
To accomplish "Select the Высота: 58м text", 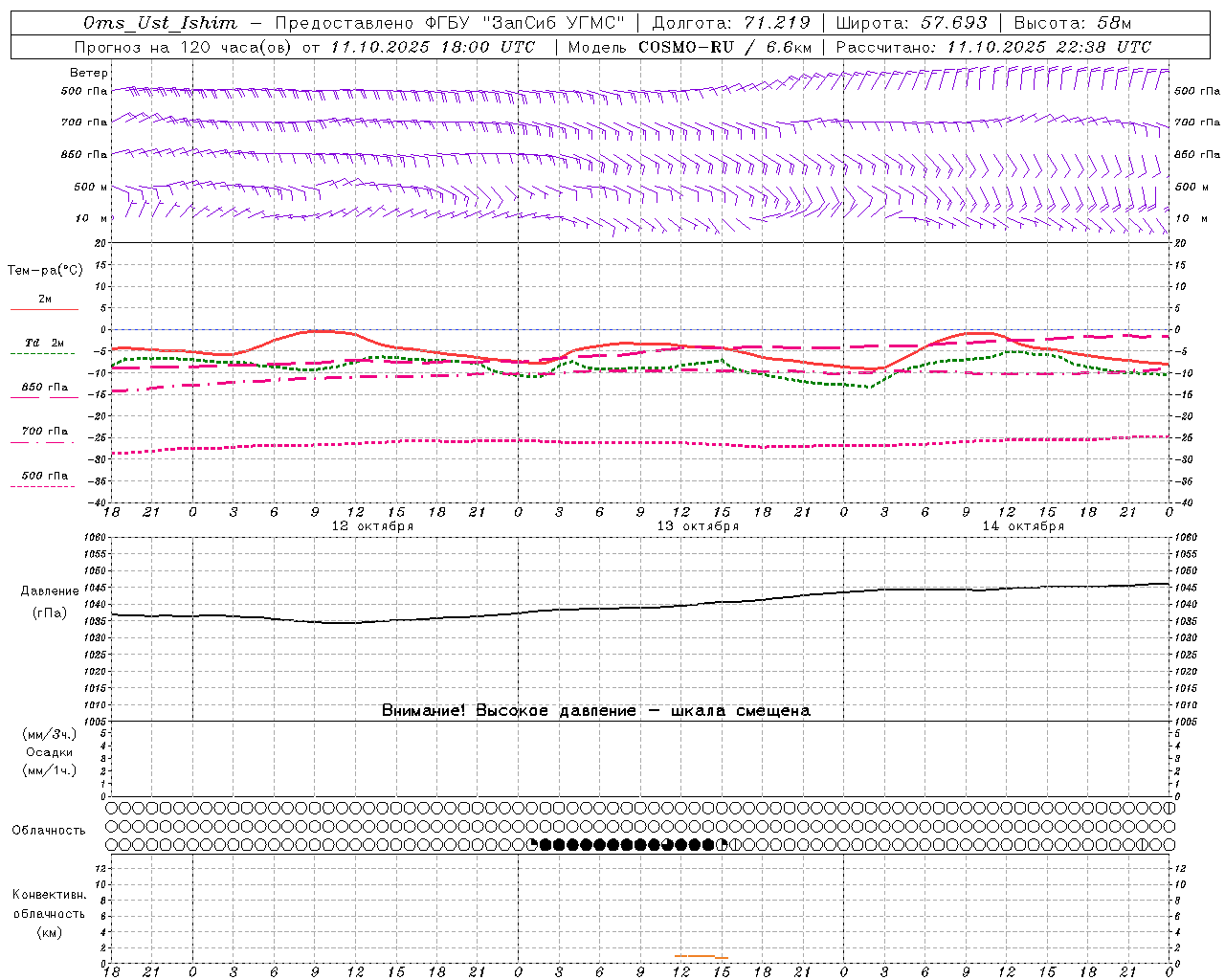I will 1072,23.
